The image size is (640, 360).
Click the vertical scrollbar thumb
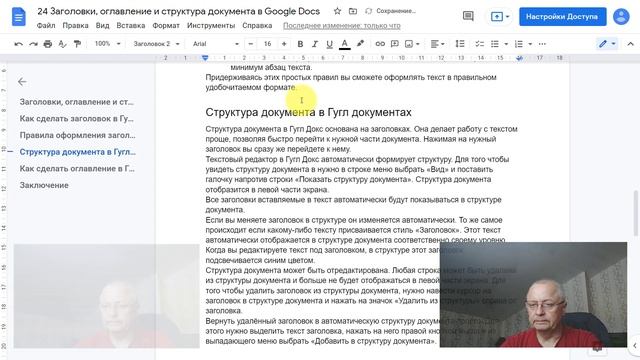(635, 213)
